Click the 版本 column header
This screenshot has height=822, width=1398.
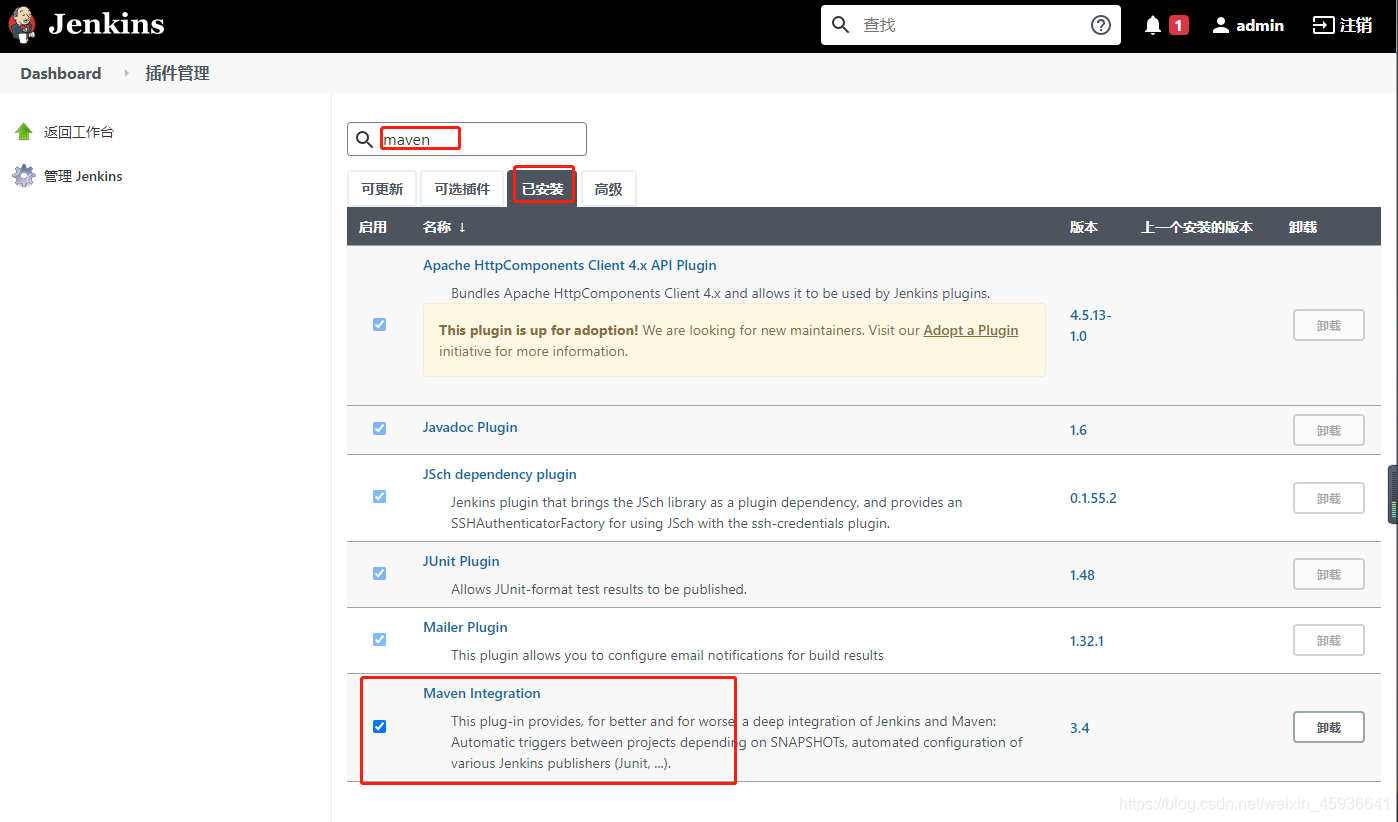coord(1084,227)
